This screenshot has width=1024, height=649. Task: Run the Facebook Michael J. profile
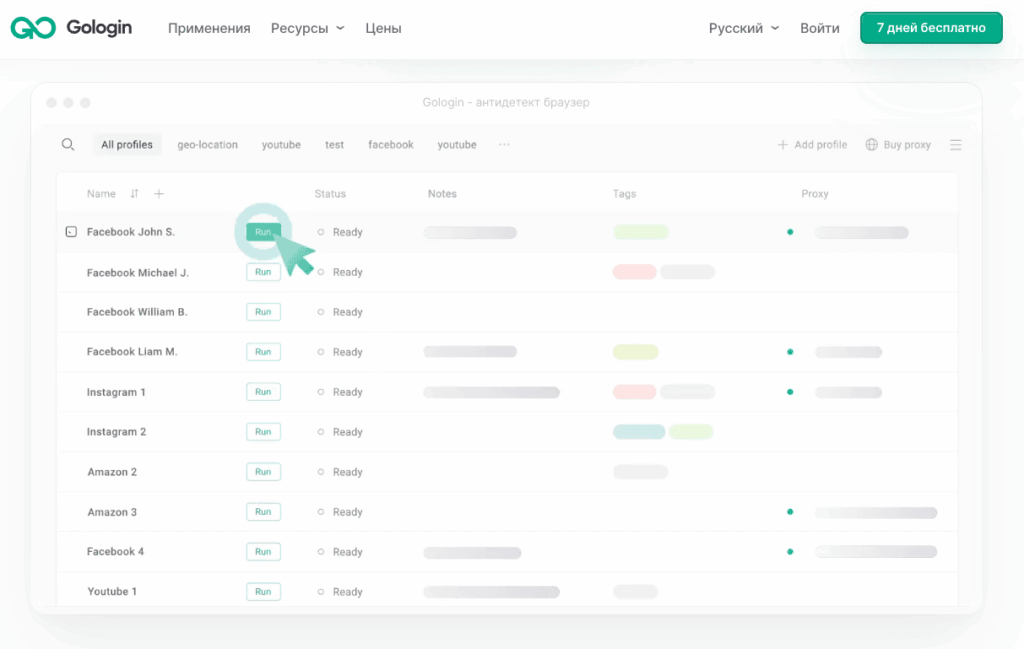point(263,272)
